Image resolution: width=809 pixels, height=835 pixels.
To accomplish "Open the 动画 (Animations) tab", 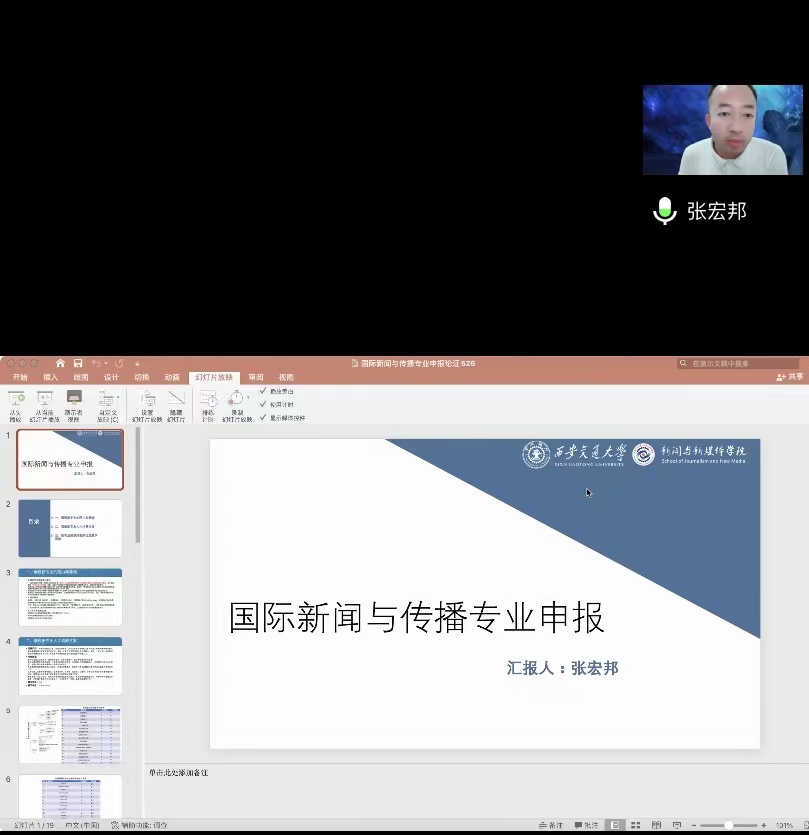I will (x=172, y=378).
